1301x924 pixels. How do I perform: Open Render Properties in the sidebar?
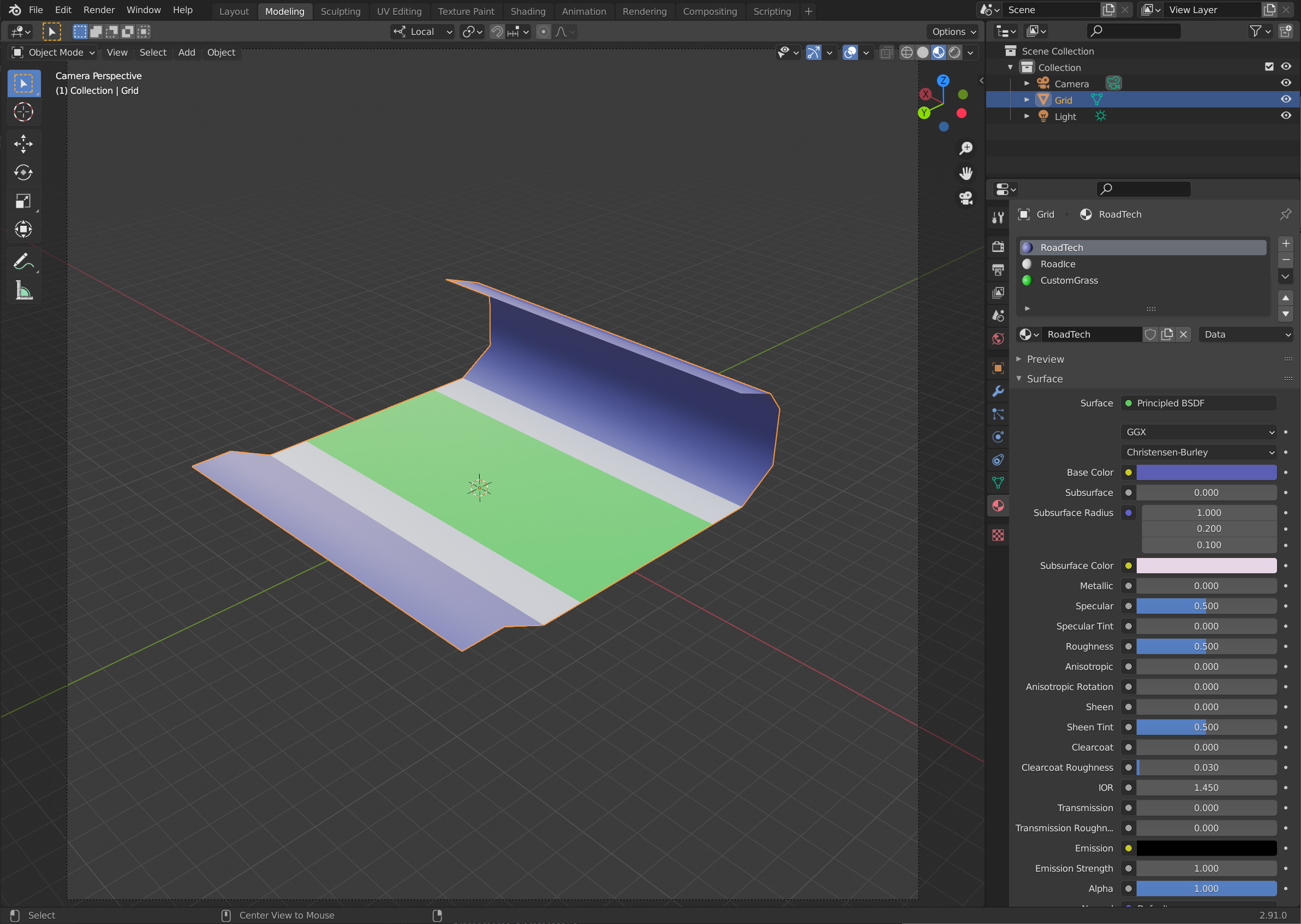click(998, 247)
